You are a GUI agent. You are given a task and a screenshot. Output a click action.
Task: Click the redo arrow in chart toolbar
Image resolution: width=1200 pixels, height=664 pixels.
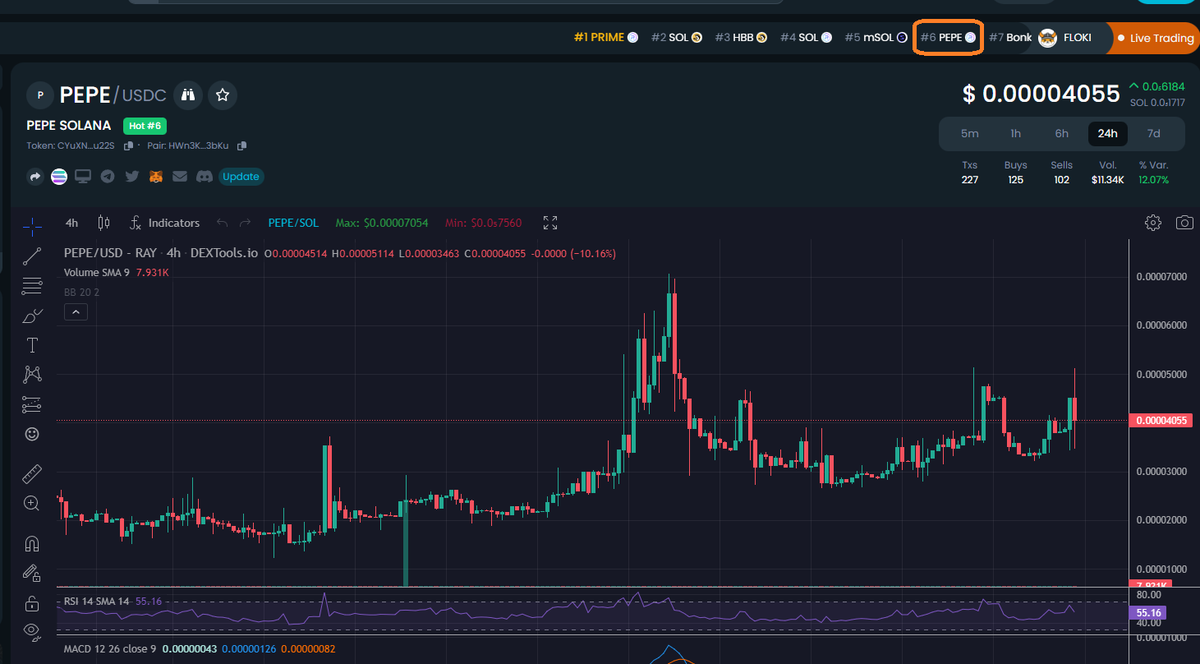[244, 223]
